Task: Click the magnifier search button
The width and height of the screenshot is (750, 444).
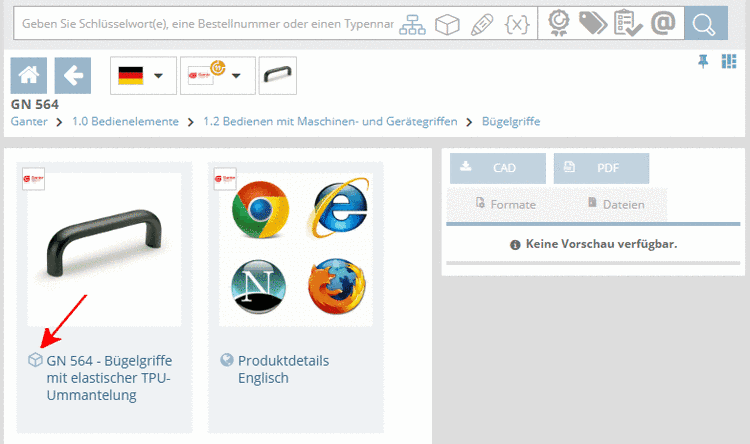Action: 706,23
